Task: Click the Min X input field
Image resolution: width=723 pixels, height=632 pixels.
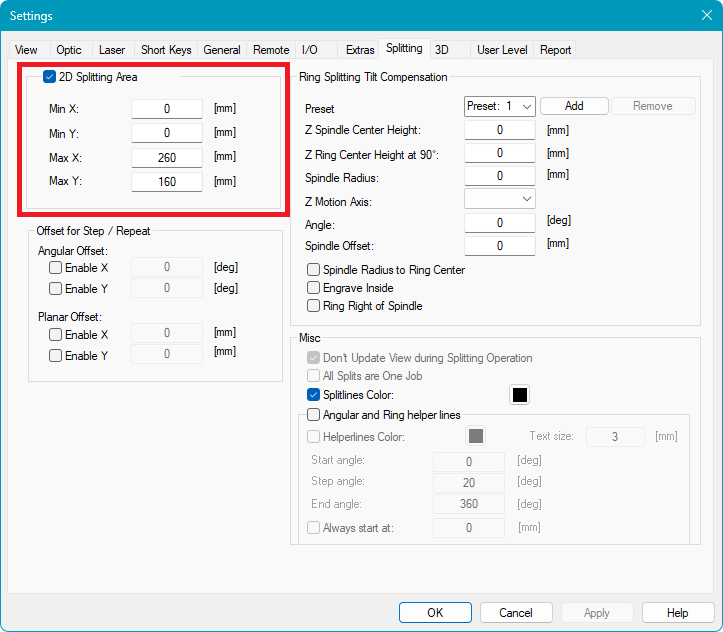Action: (167, 109)
